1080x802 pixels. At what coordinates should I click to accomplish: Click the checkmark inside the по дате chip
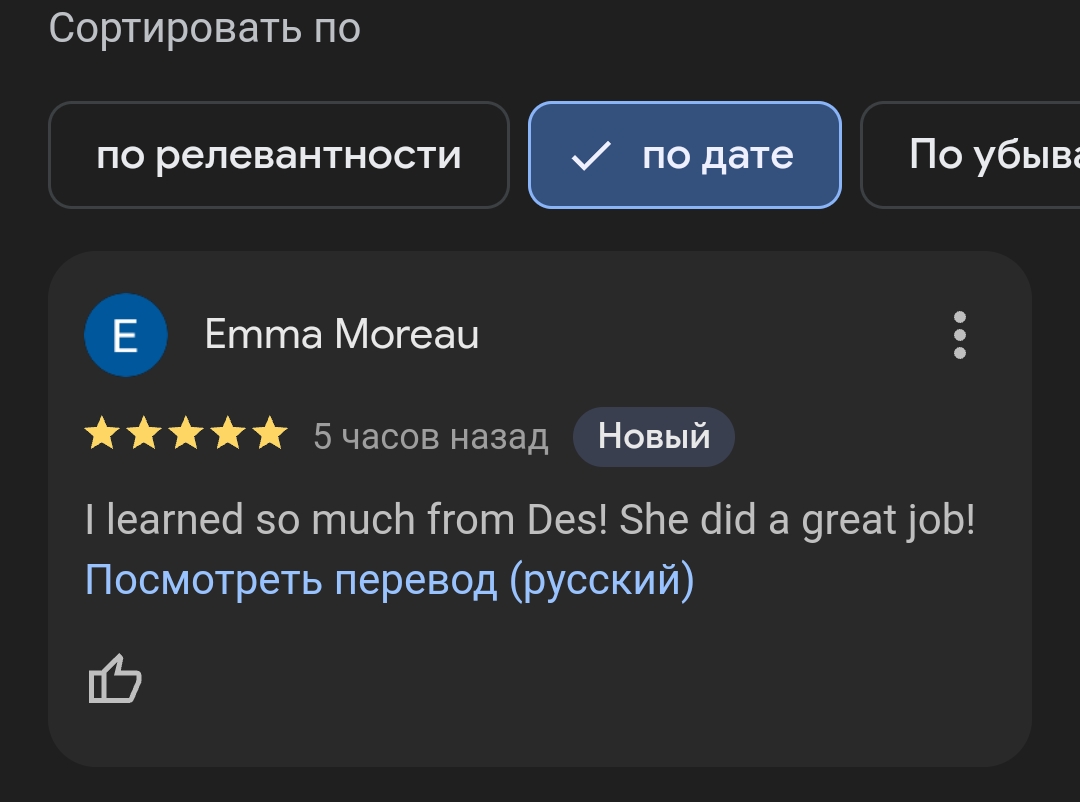591,155
